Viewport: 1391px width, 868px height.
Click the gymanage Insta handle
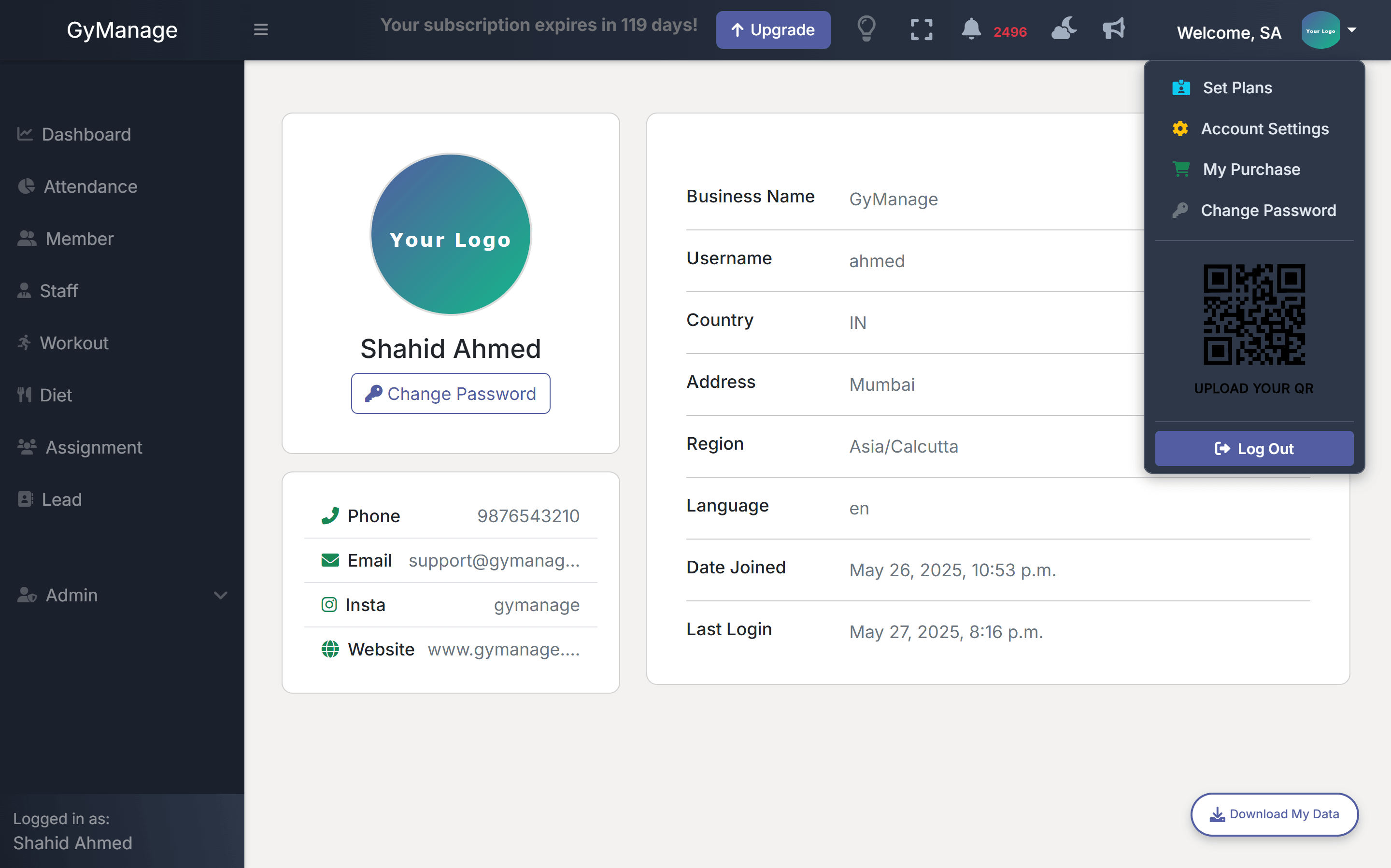pyautogui.click(x=537, y=605)
